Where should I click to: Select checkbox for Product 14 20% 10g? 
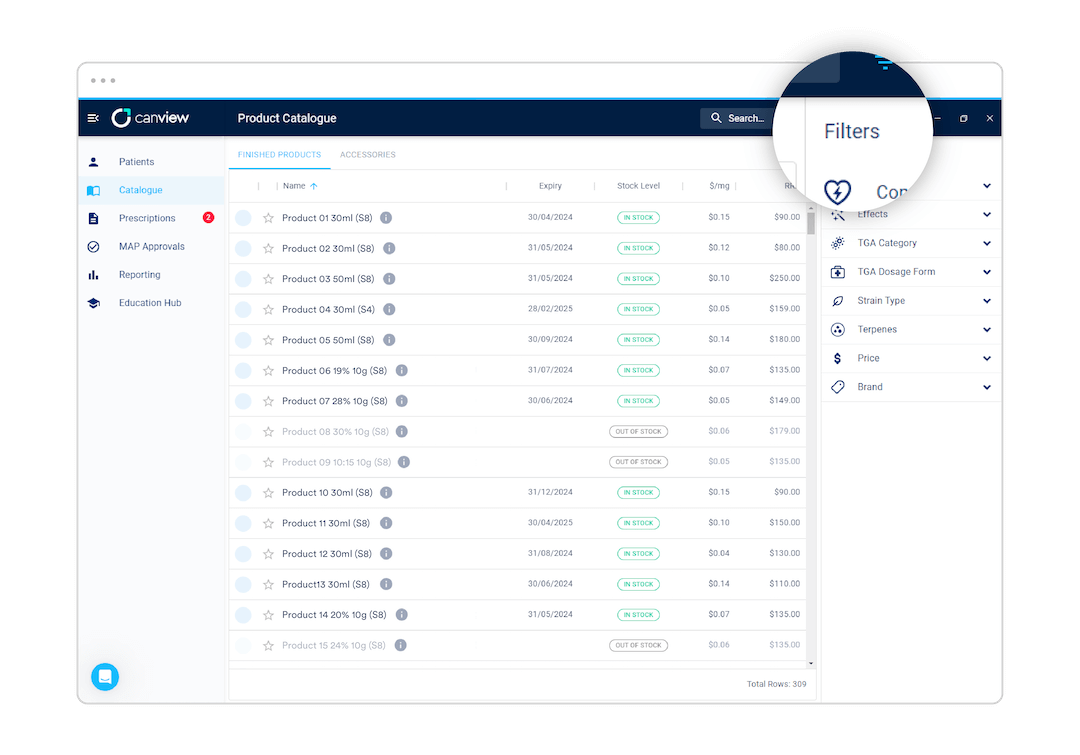point(243,615)
